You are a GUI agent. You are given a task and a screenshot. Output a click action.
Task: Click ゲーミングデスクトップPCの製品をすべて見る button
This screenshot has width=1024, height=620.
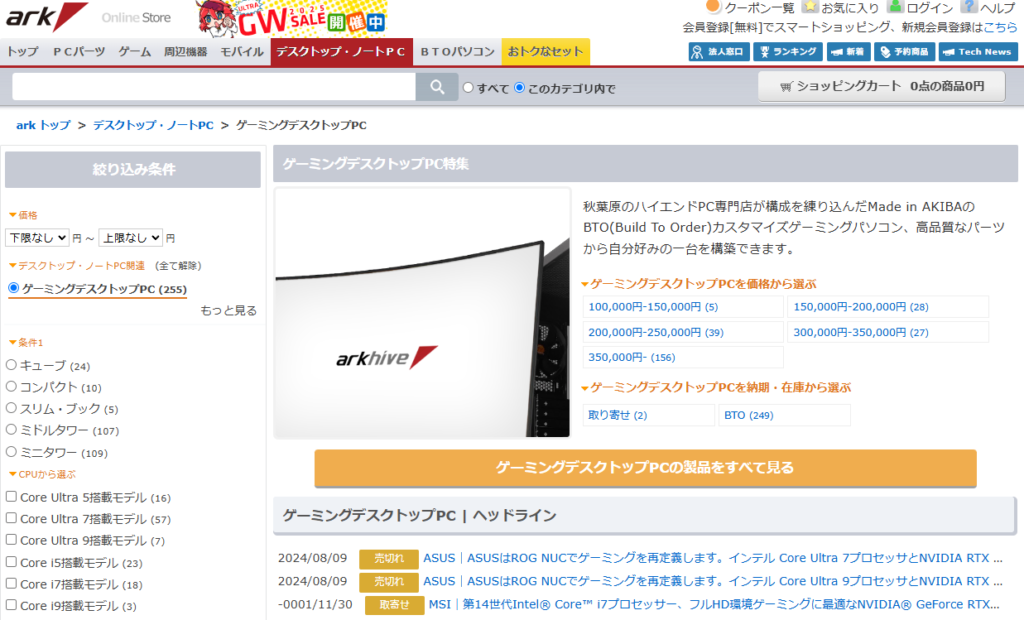(x=645, y=468)
